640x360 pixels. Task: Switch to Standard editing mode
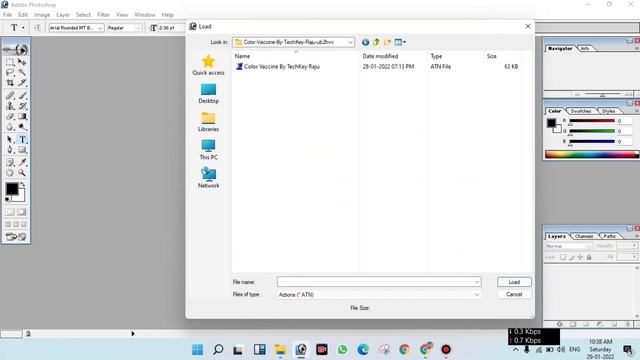pyautogui.click(x=10, y=212)
